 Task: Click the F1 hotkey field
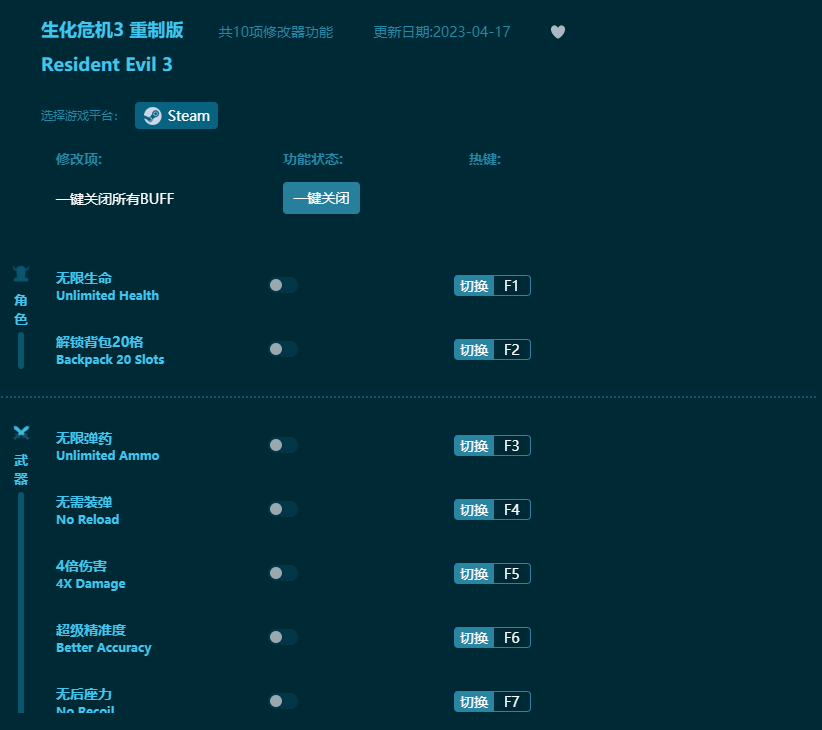point(512,286)
